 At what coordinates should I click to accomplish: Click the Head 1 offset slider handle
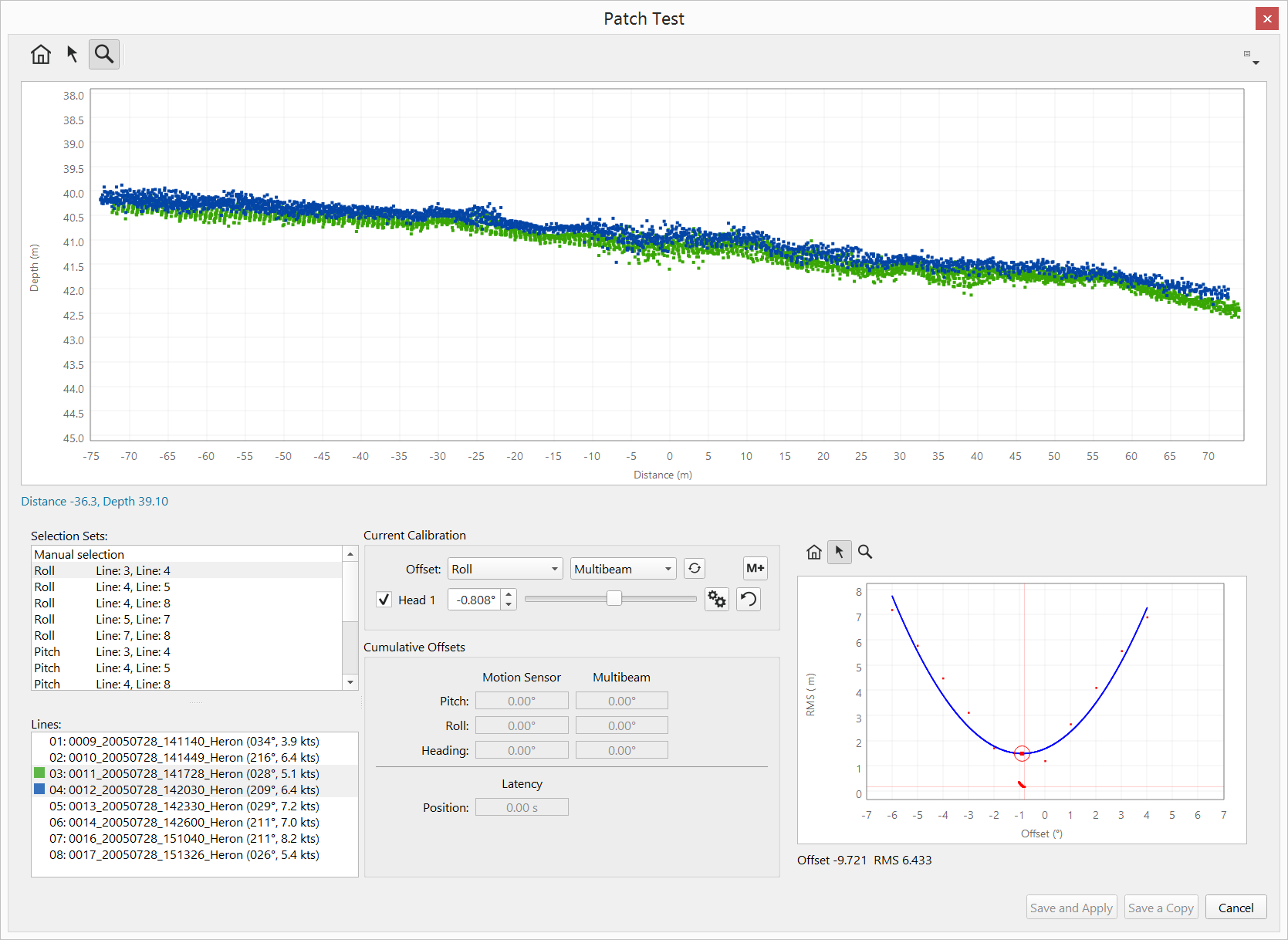(x=614, y=599)
